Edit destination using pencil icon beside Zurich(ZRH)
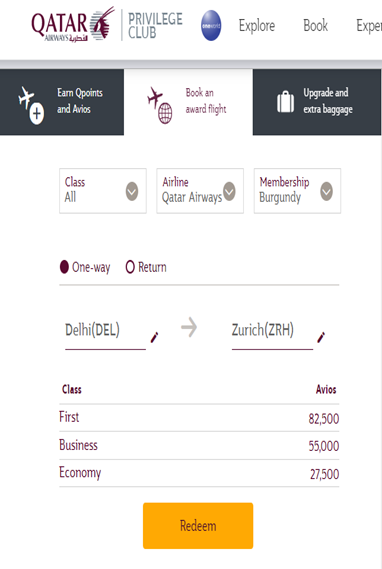Screen dimensions: 382x569 (321, 337)
